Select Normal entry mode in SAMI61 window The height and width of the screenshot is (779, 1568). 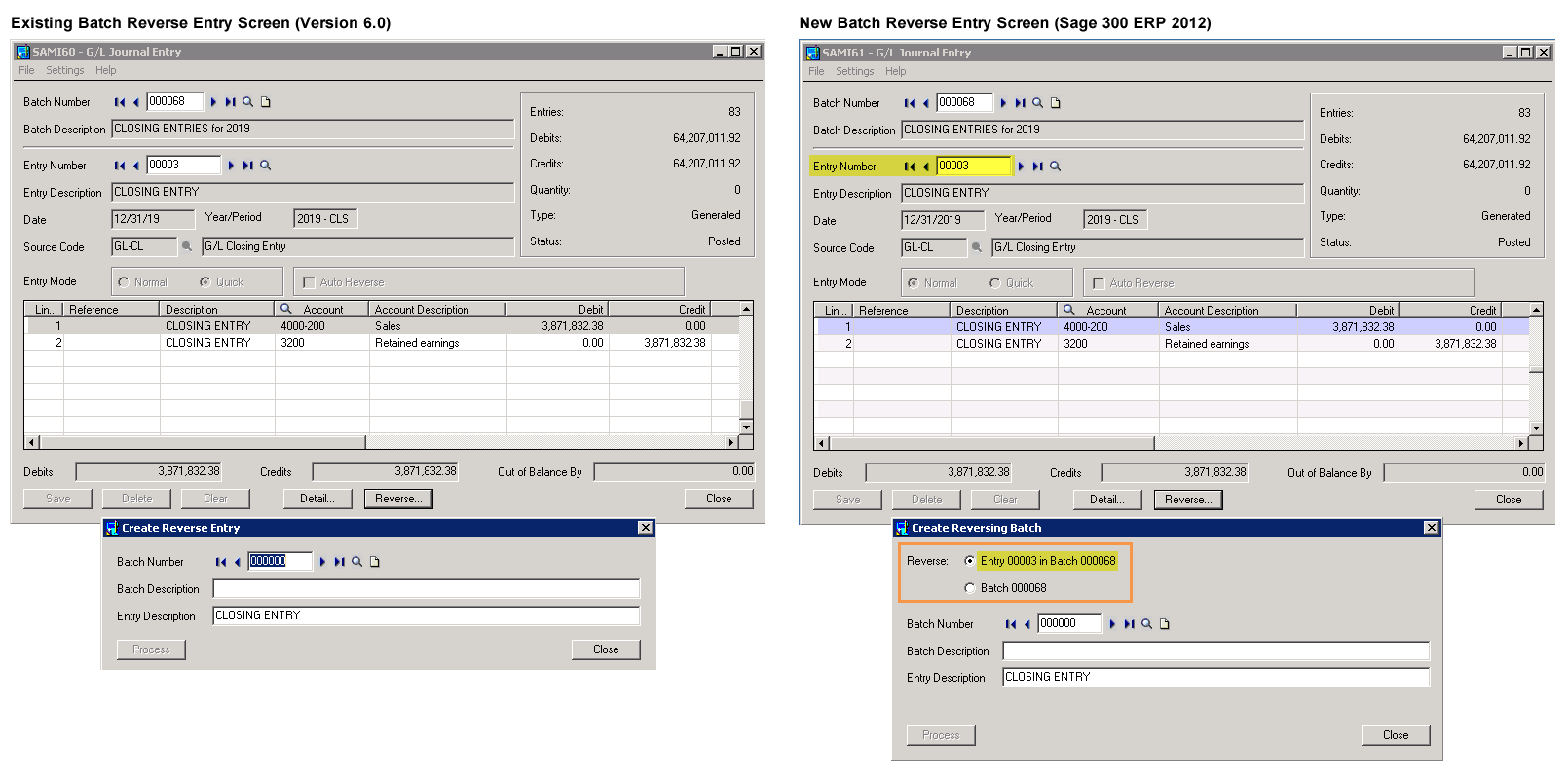click(913, 283)
